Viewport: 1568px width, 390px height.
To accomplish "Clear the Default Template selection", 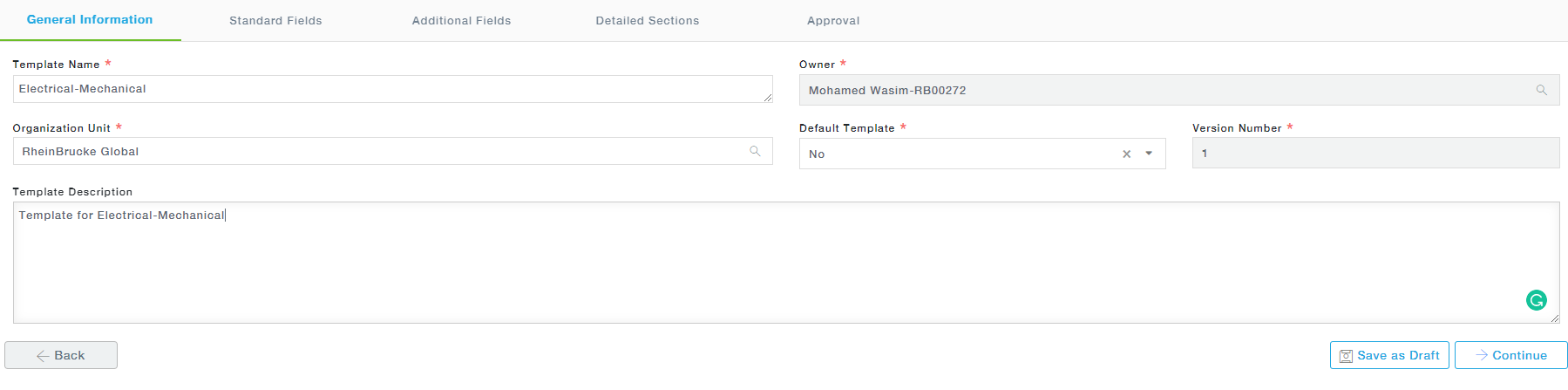I will tap(1126, 154).
